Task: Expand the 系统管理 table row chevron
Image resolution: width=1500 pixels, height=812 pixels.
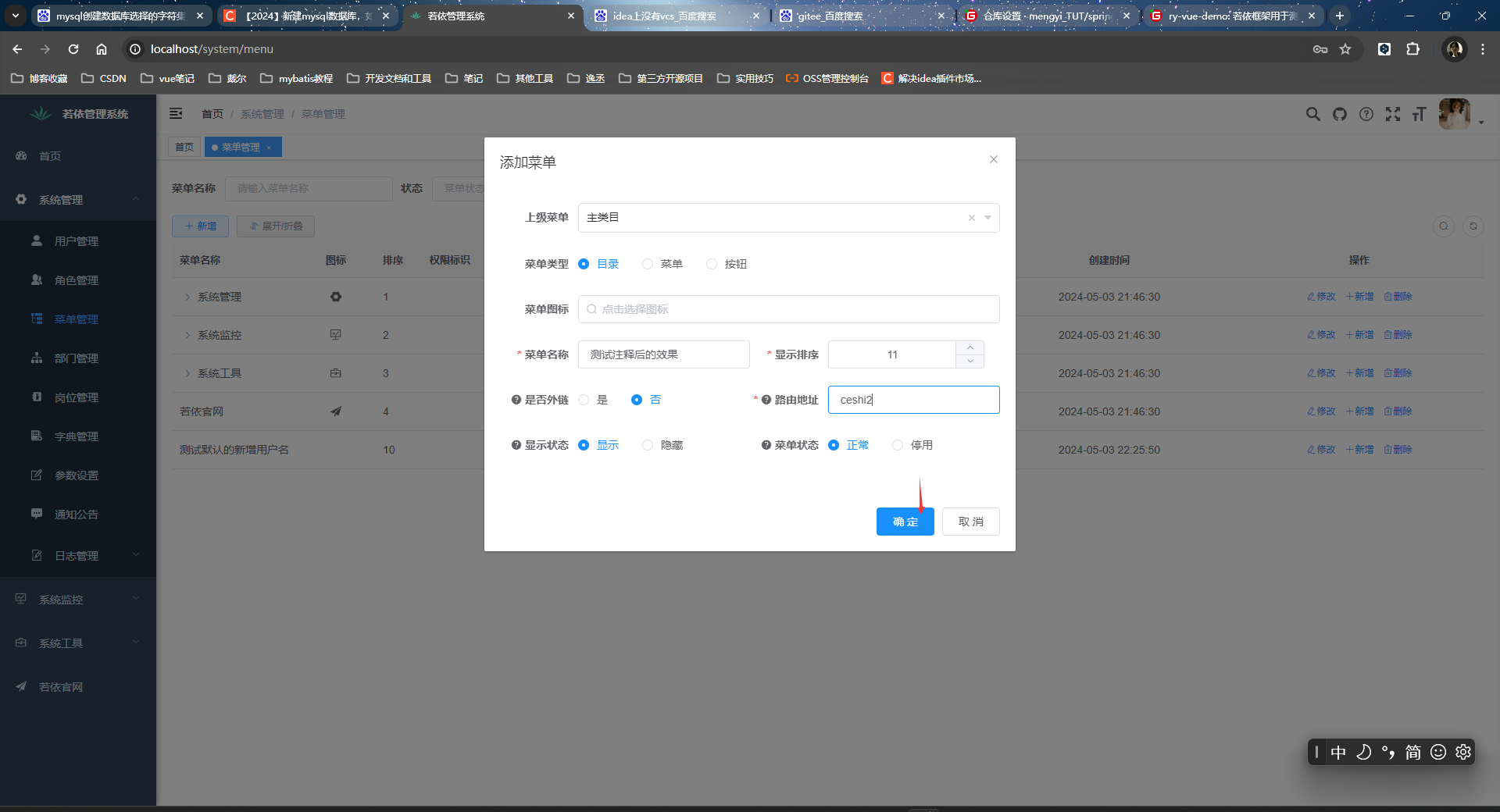Action: click(x=187, y=297)
